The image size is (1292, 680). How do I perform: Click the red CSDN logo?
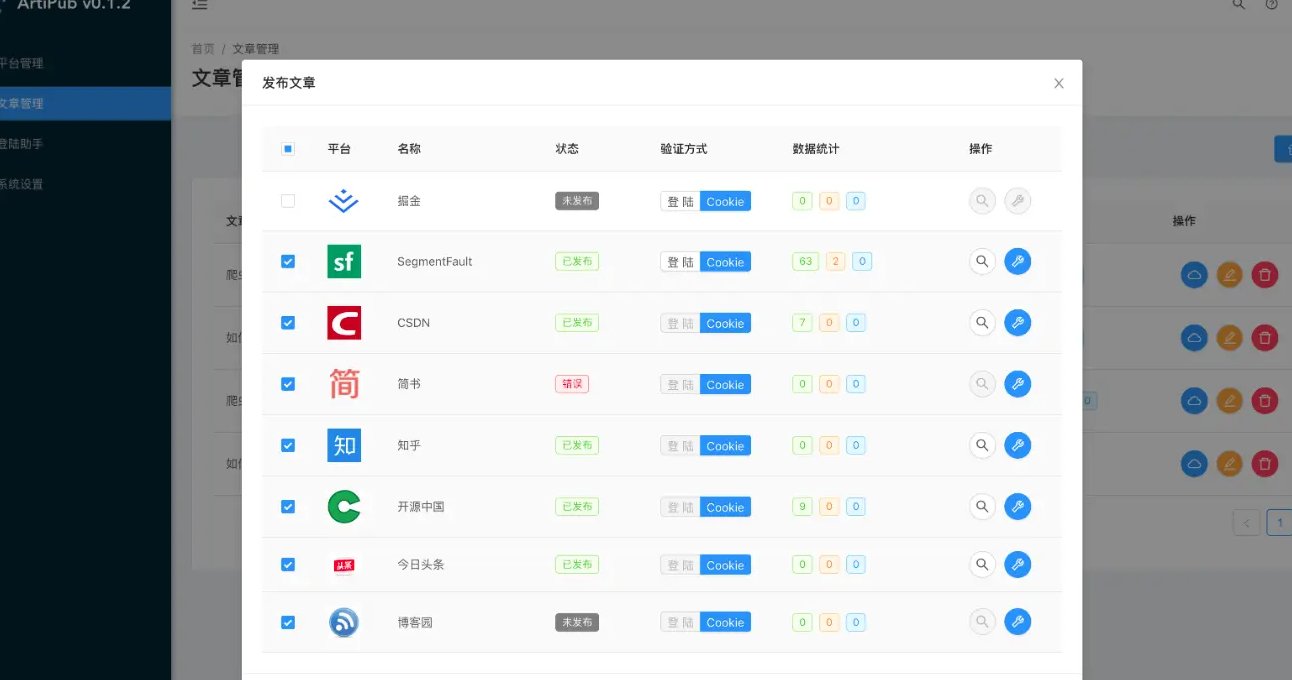[x=344, y=323]
